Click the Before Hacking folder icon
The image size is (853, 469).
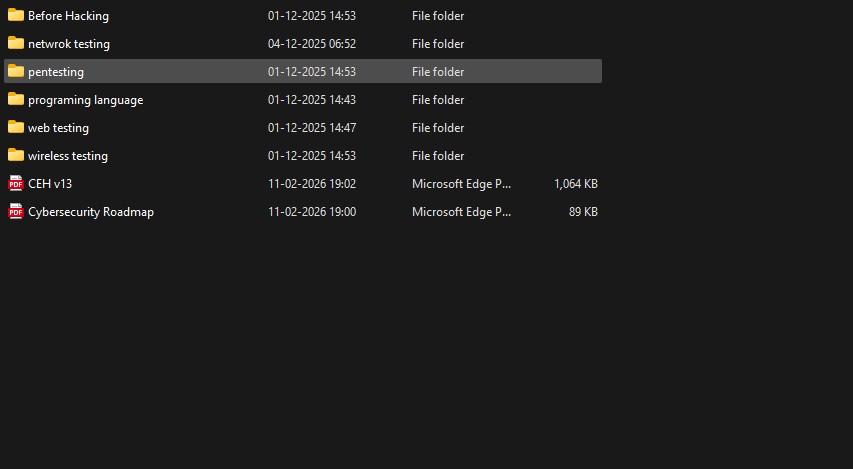[x=16, y=16]
